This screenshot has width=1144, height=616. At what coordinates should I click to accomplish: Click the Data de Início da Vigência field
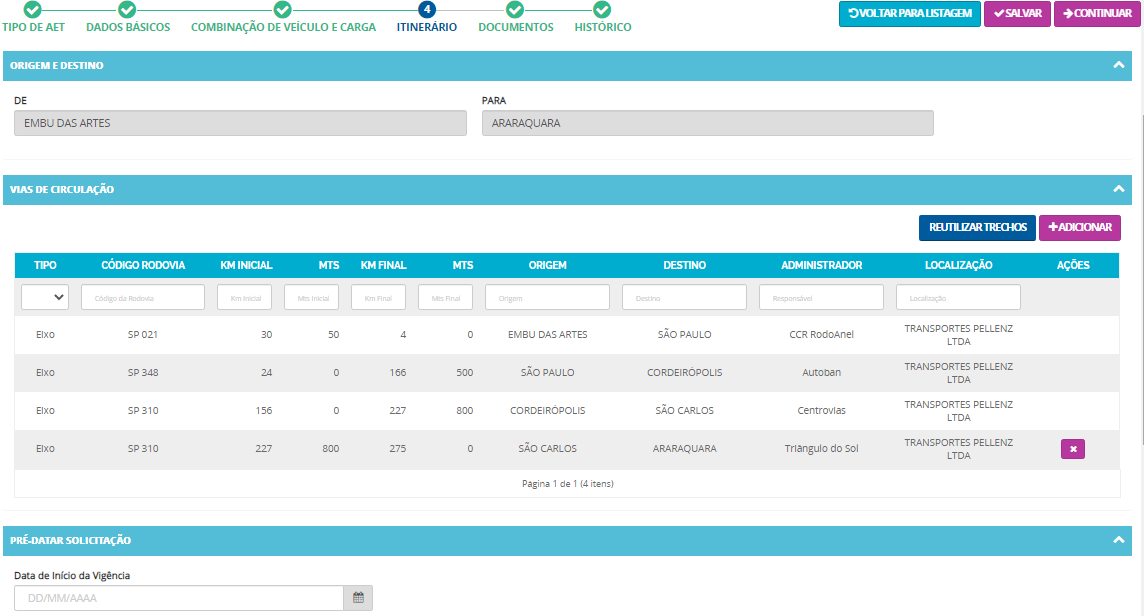pyautogui.click(x=178, y=598)
